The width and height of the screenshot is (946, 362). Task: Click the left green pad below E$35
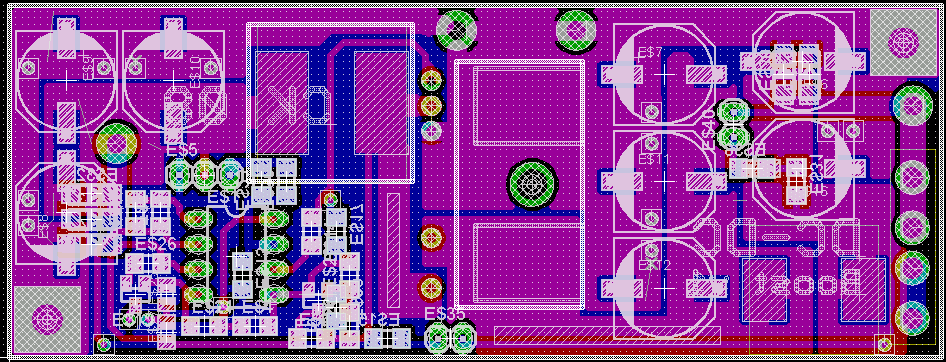pyautogui.click(x=437, y=337)
